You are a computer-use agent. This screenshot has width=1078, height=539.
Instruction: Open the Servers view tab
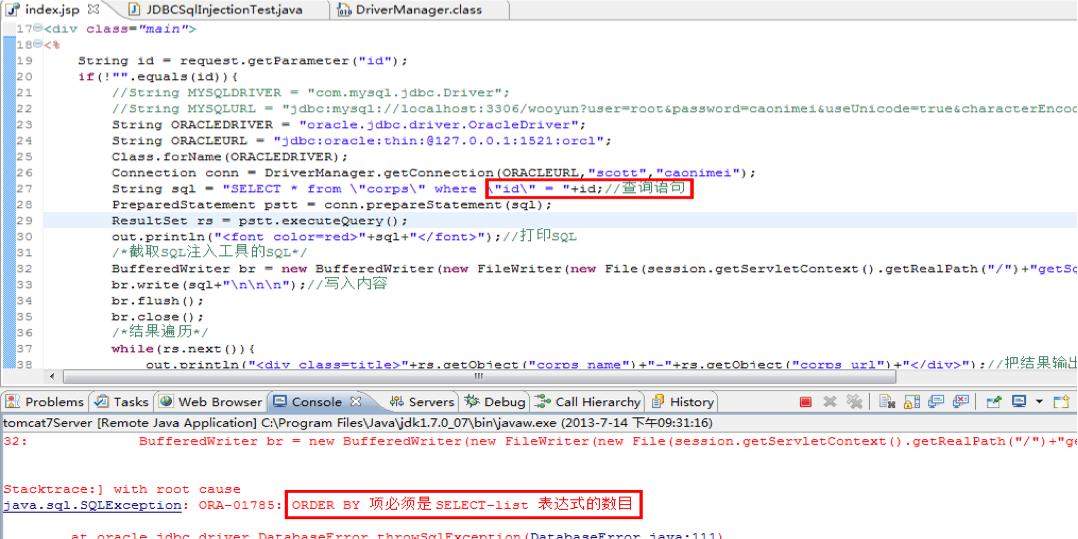point(422,402)
